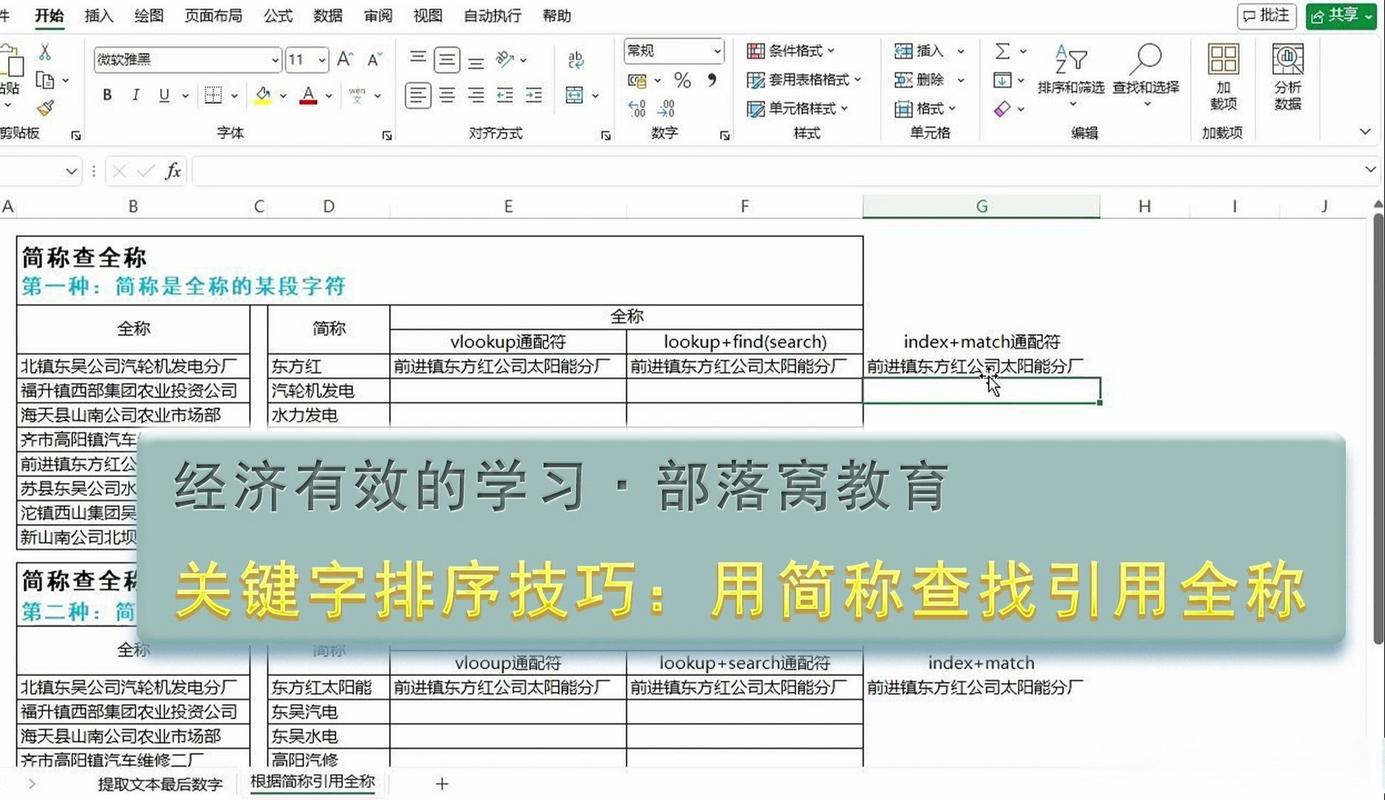This screenshot has height=800, width=1385.
Task: Add a new sheet with plus
Action: coord(442,784)
